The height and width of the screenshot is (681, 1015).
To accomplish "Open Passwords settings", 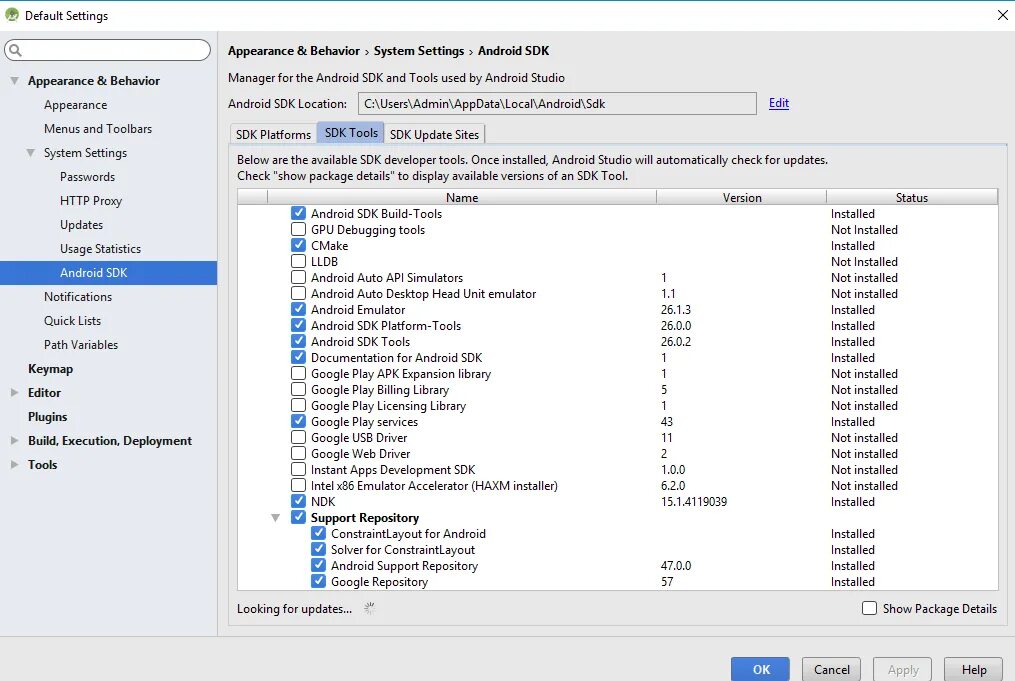I will [x=87, y=177].
